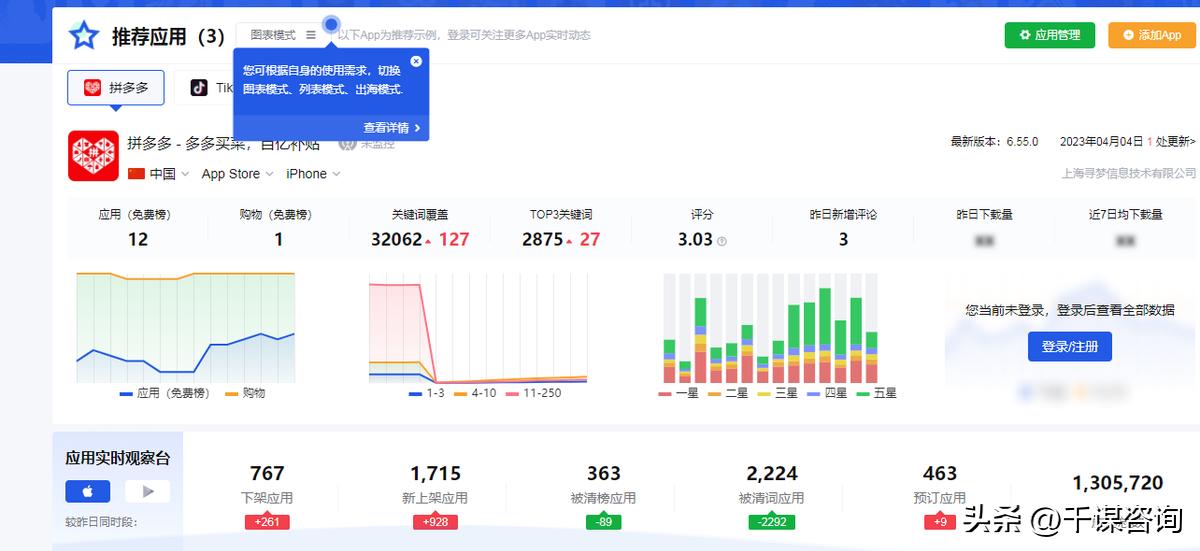Click the 上海寻梦信息技术有限公司 developer name
This screenshot has height=551, width=1200.
pos(1128,174)
